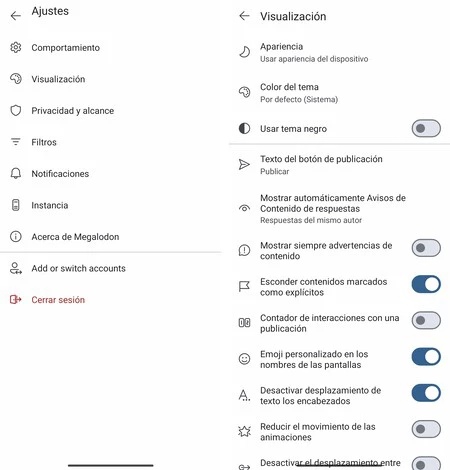Click the bell icon for Notificaciones
Viewport: 450px width, 470px height.
pos(16,173)
